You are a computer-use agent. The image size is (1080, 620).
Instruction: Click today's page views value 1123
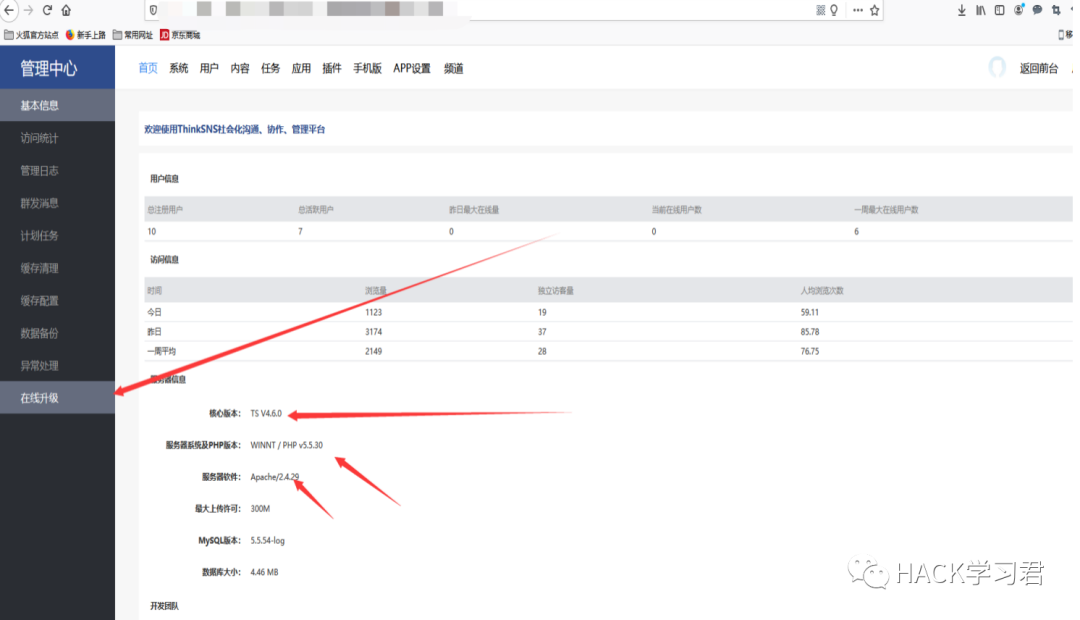pyautogui.click(x=373, y=312)
